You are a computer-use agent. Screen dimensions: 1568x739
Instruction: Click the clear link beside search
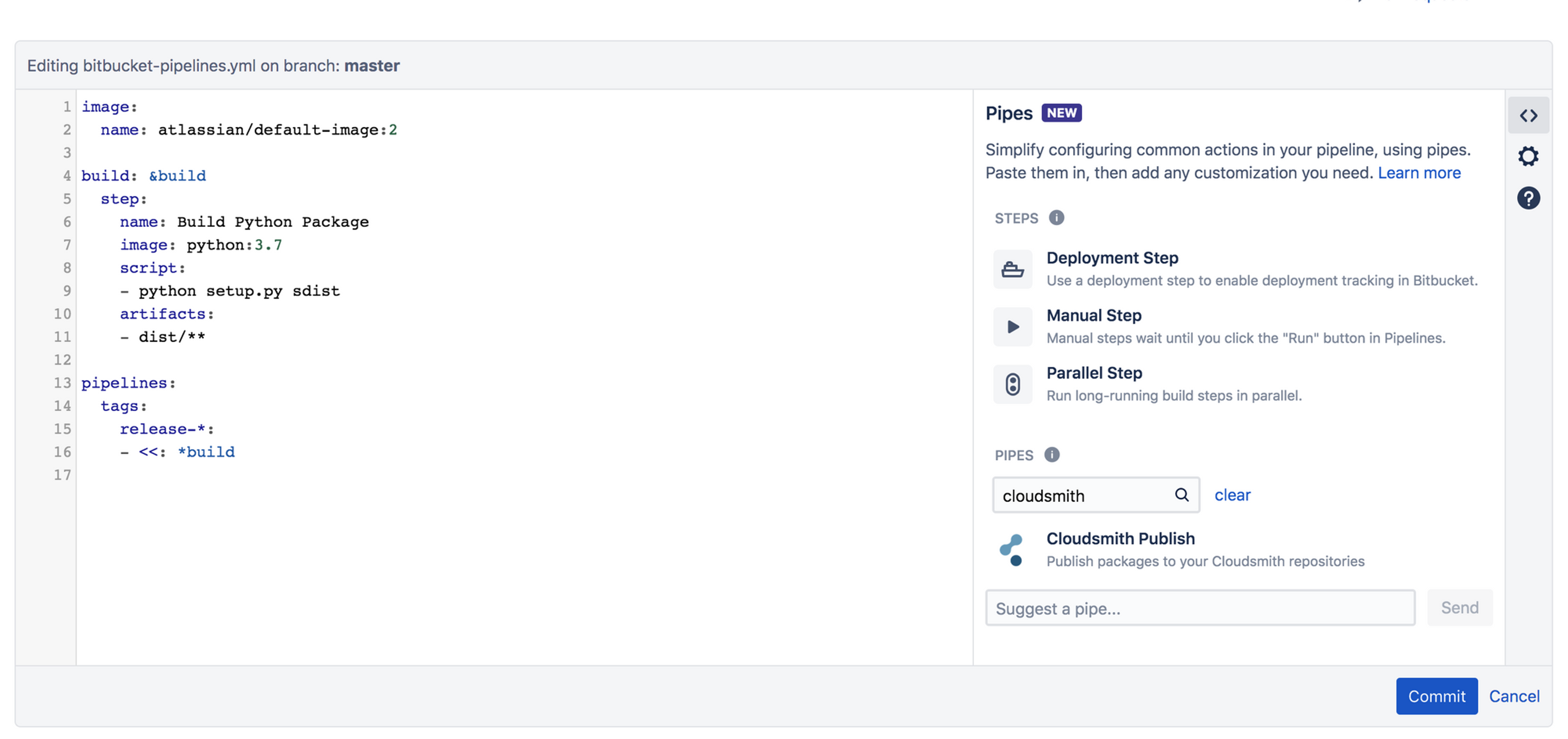[x=1232, y=495]
